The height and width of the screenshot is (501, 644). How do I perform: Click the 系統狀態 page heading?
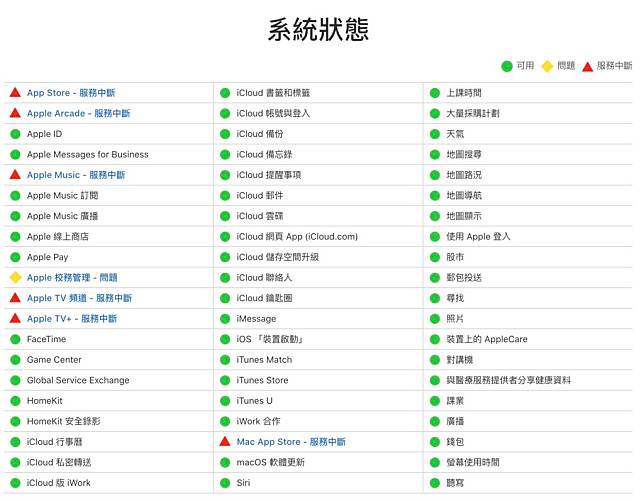[320, 29]
